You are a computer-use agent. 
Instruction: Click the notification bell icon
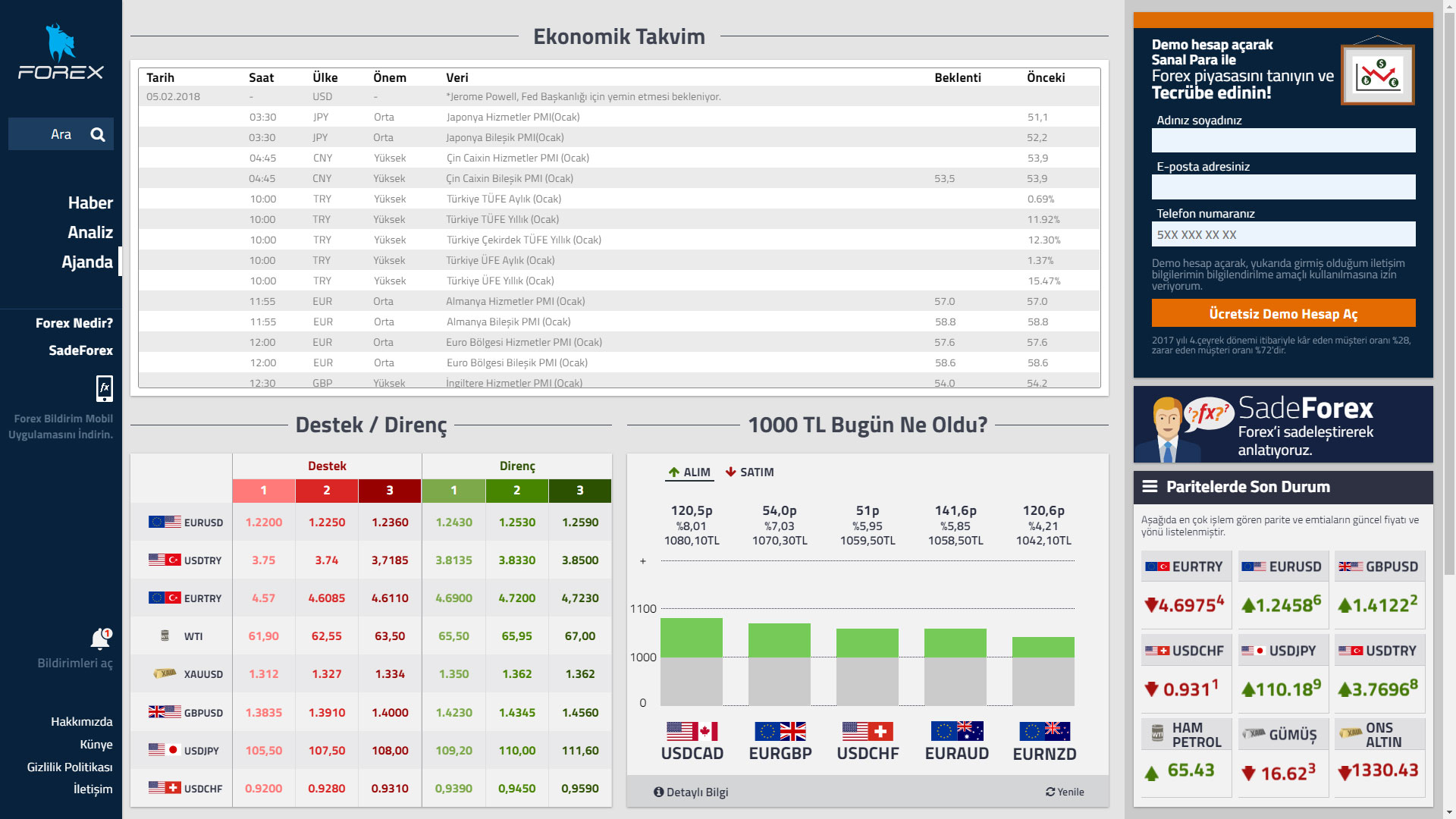[100, 639]
